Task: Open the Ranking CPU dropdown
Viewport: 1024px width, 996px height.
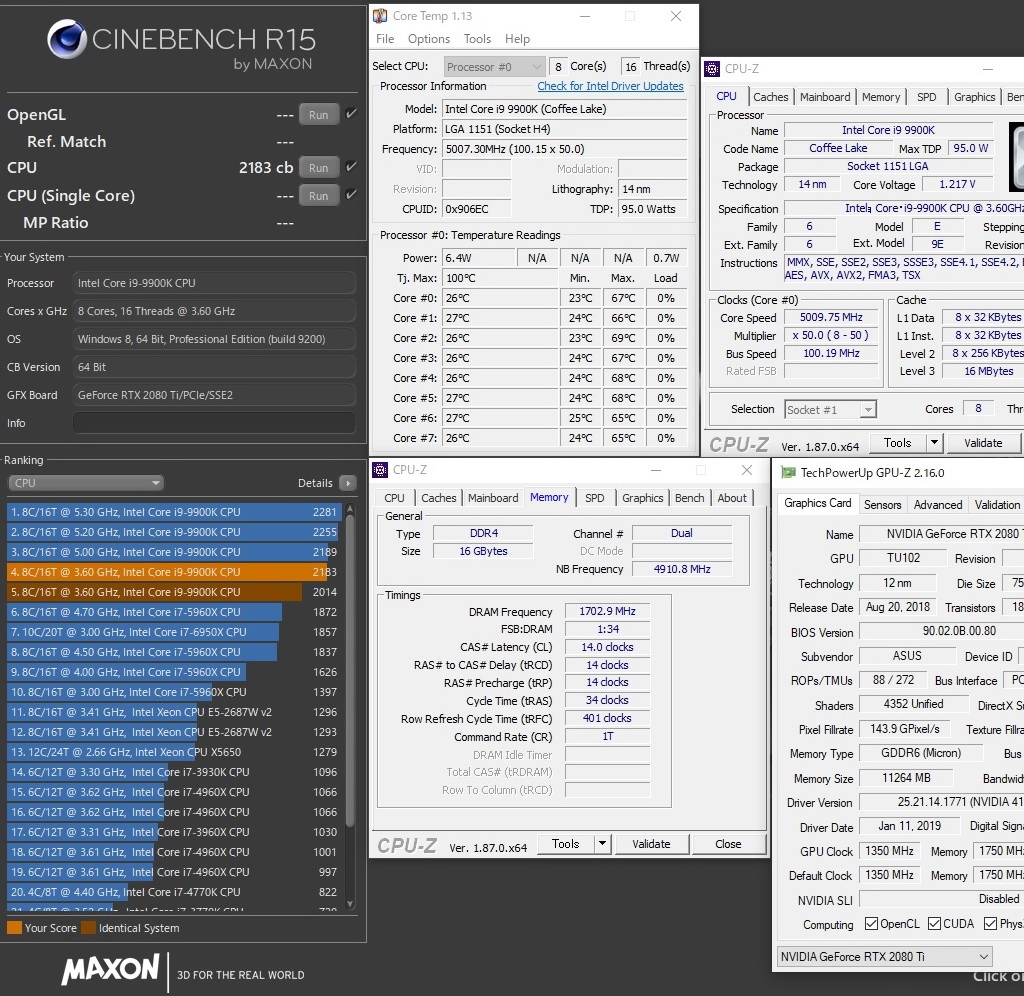Action: click(86, 483)
